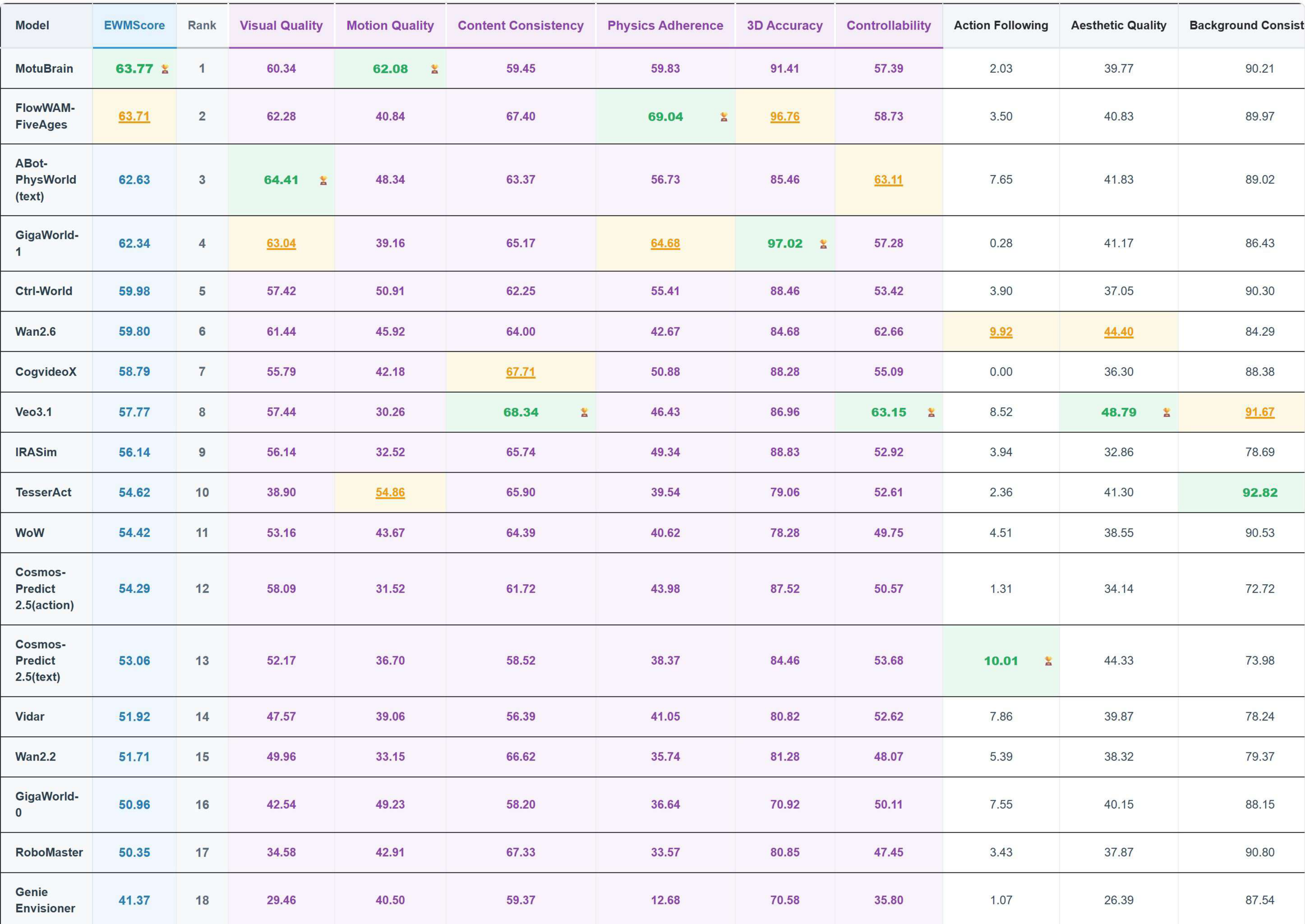Select the Vidar model name

(x=30, y=717)
